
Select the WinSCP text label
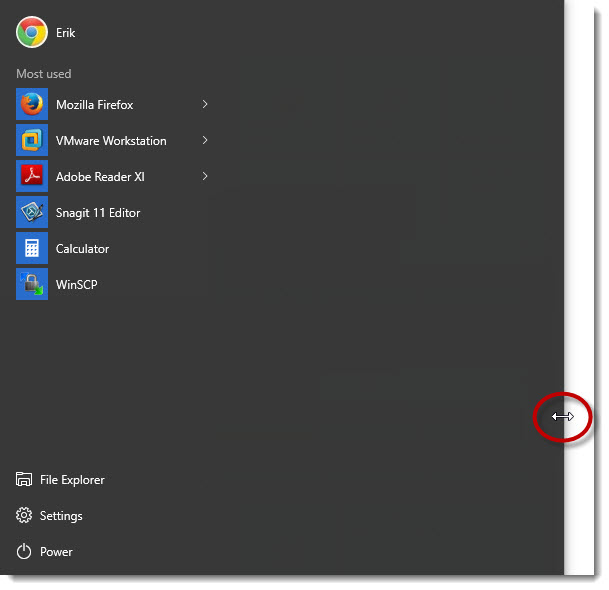coord(77,285)
